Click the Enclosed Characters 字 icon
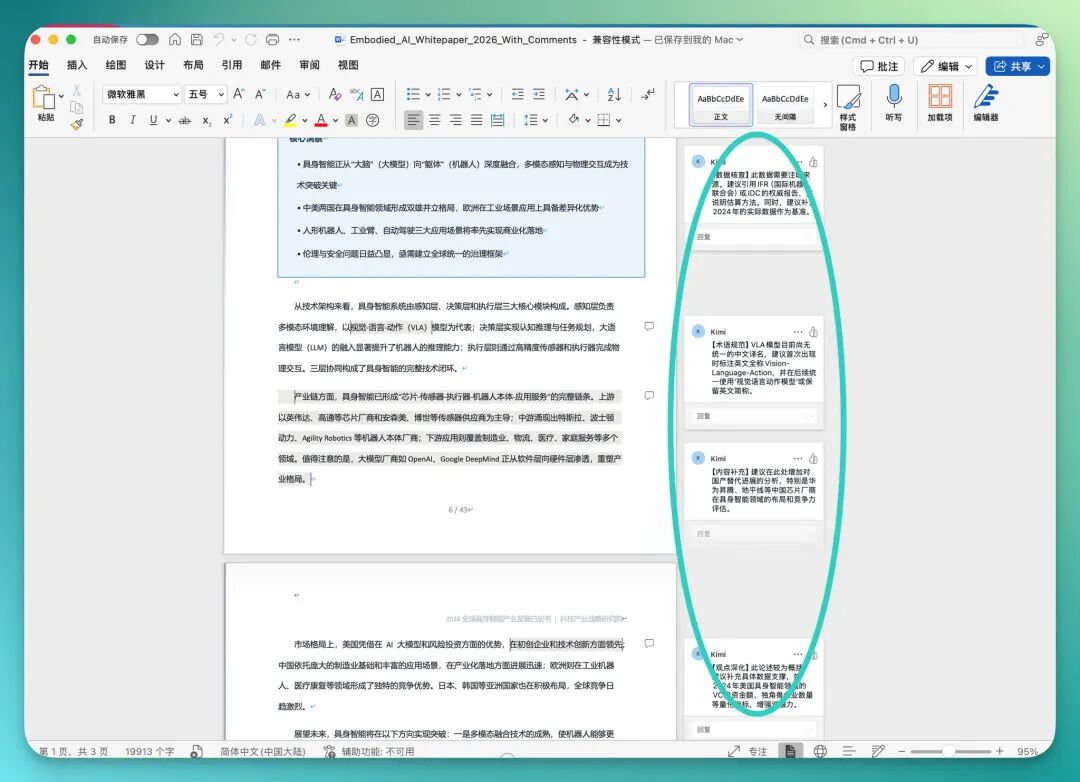 pos(373,120)
